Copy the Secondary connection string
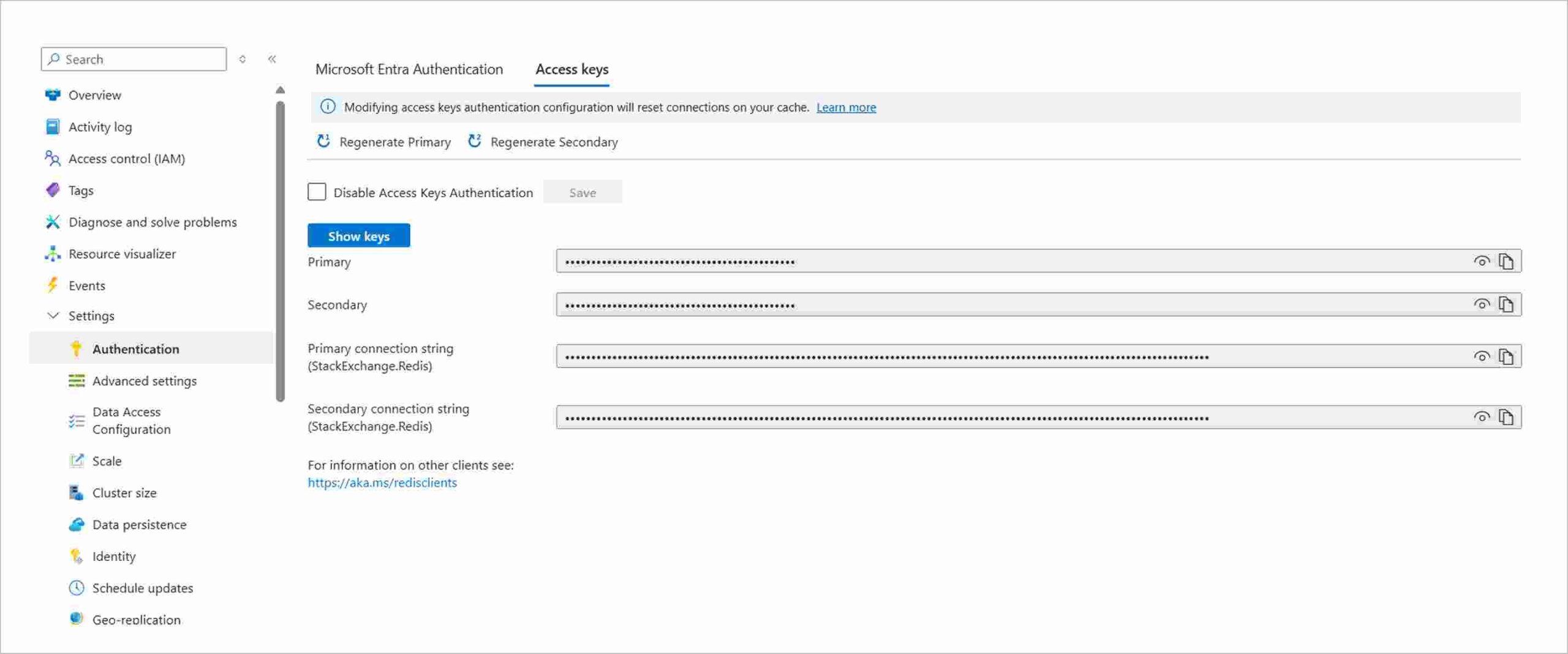The height and width of the screenshot is (654, 1568). pyautogui.click(x=1506, y=418)
